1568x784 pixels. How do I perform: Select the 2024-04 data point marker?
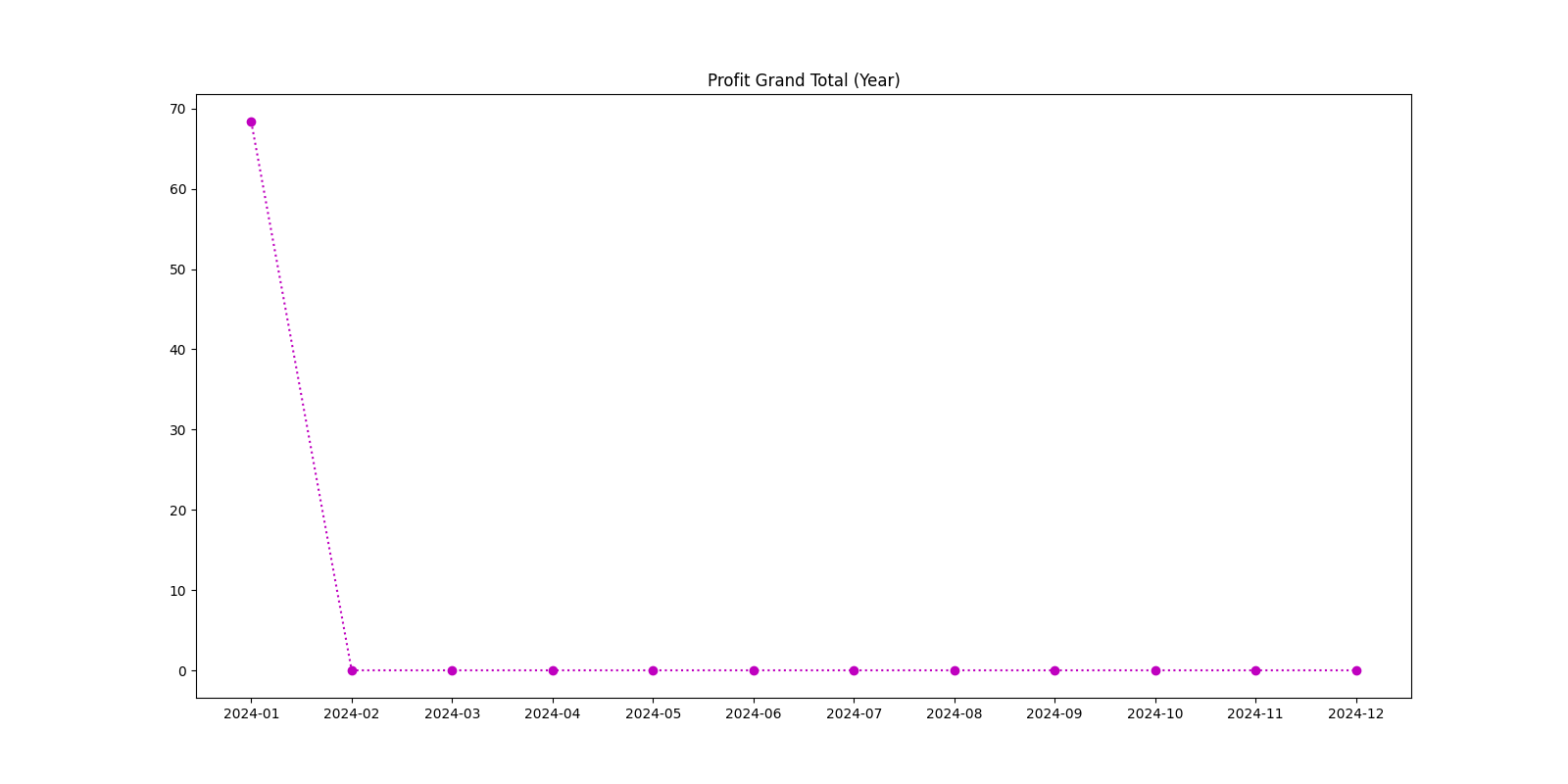[x=553, y=670]
